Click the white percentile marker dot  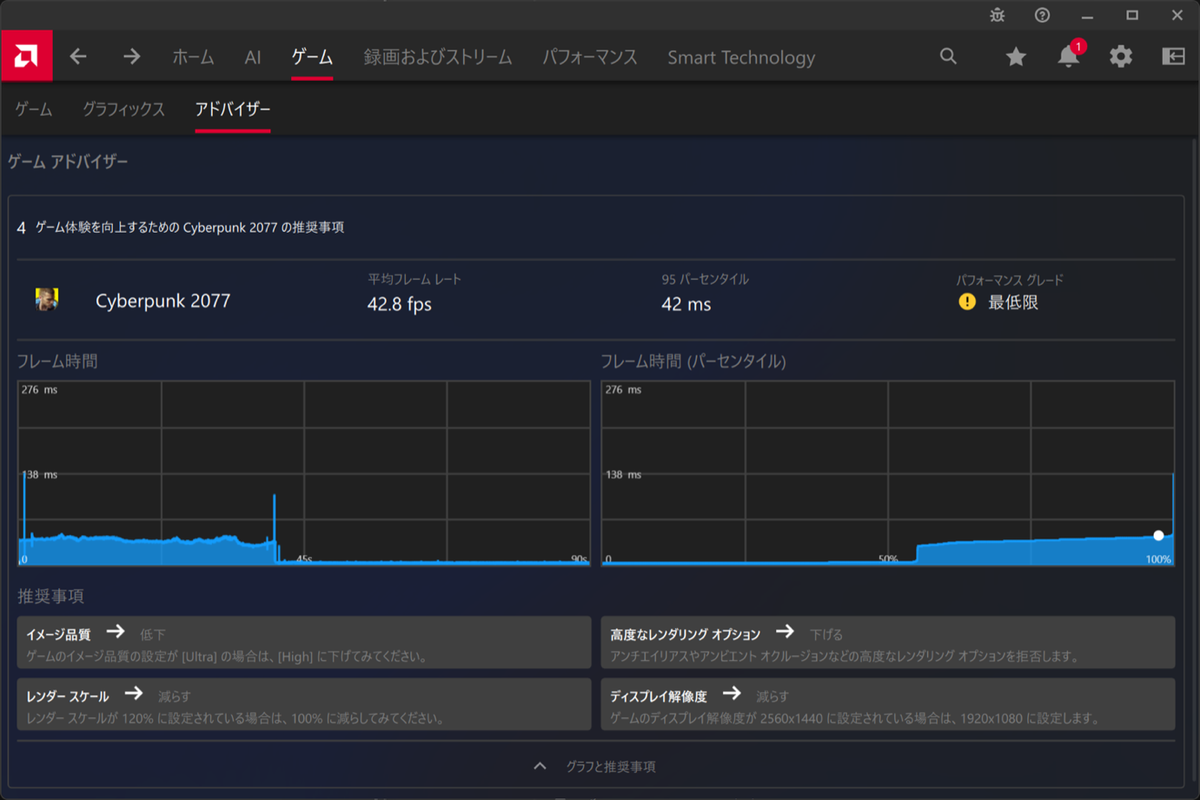[x=1158, y=535]
